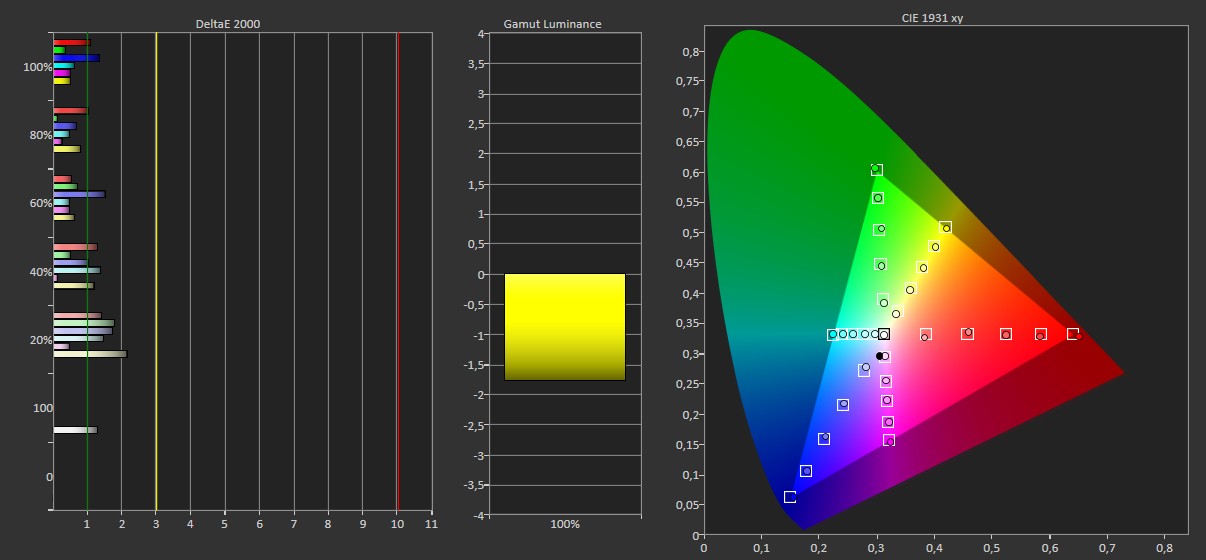Click the 100% label below the Gamut Luminance bar
The height and width of the screenshot is (560, 1206).
tap(564, 524)
